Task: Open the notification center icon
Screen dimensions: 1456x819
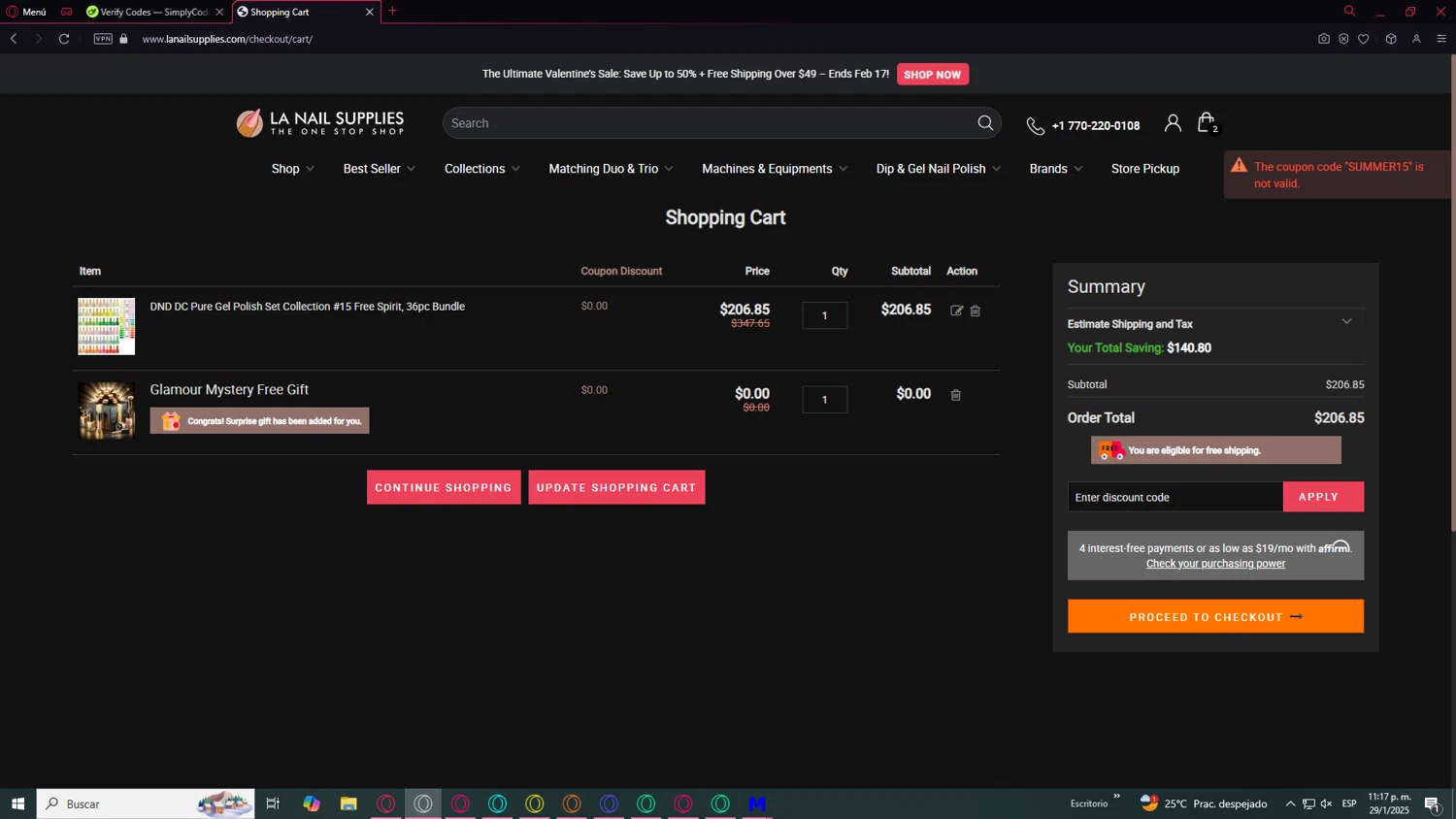Action: coord(1432,803)
